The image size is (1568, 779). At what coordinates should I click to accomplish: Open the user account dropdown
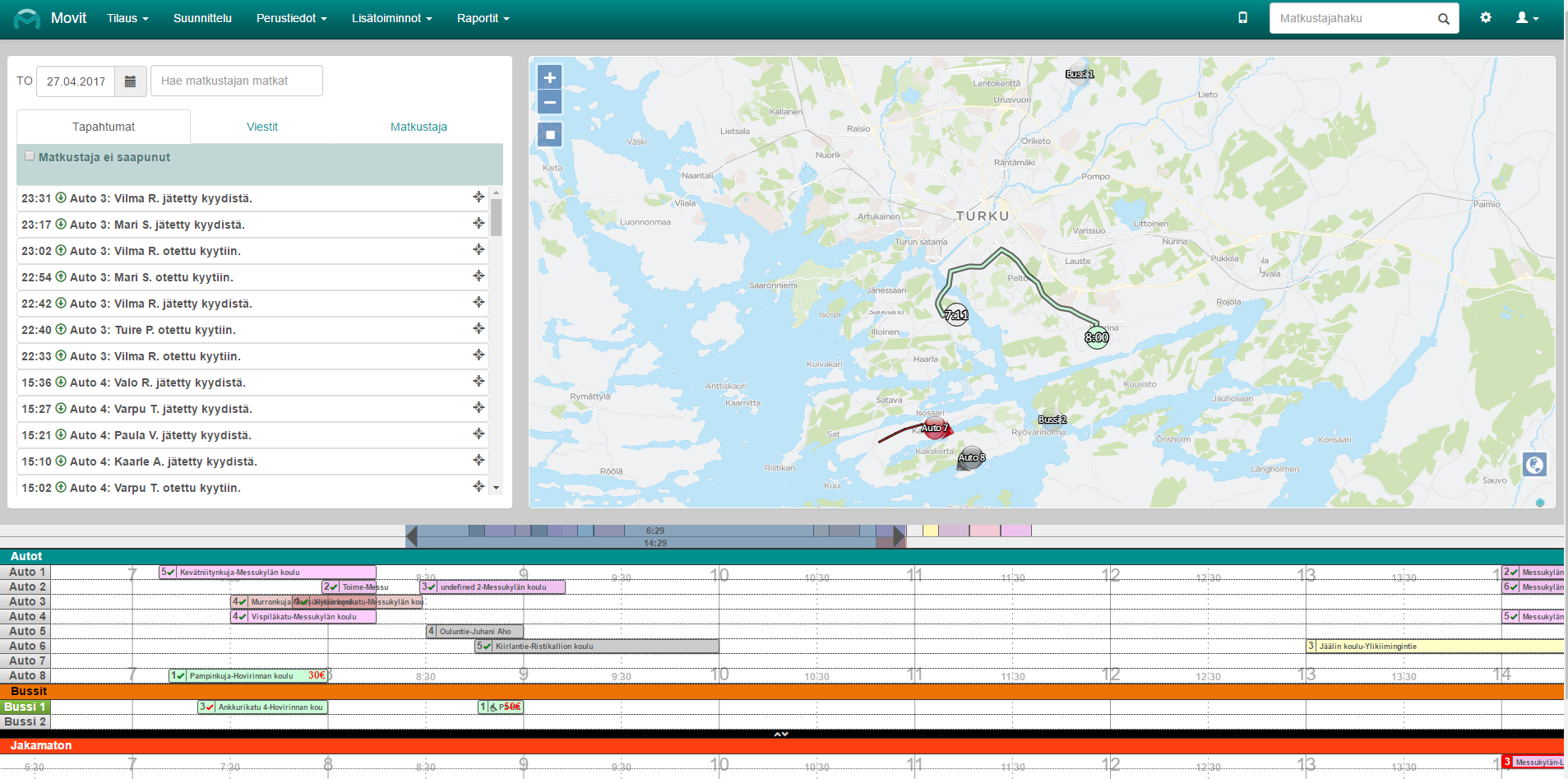coord(1527,18)
